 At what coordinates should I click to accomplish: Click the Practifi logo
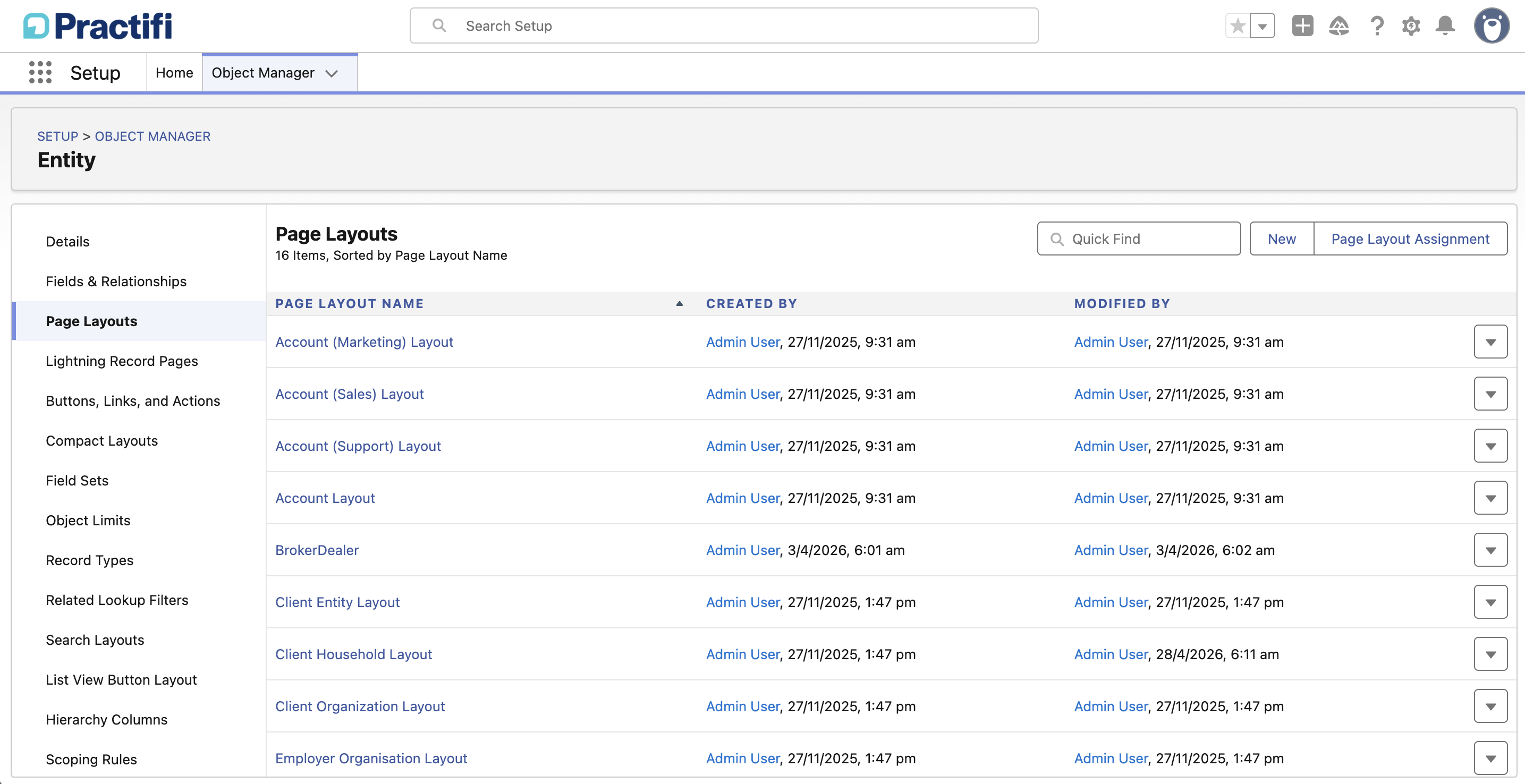98,26
